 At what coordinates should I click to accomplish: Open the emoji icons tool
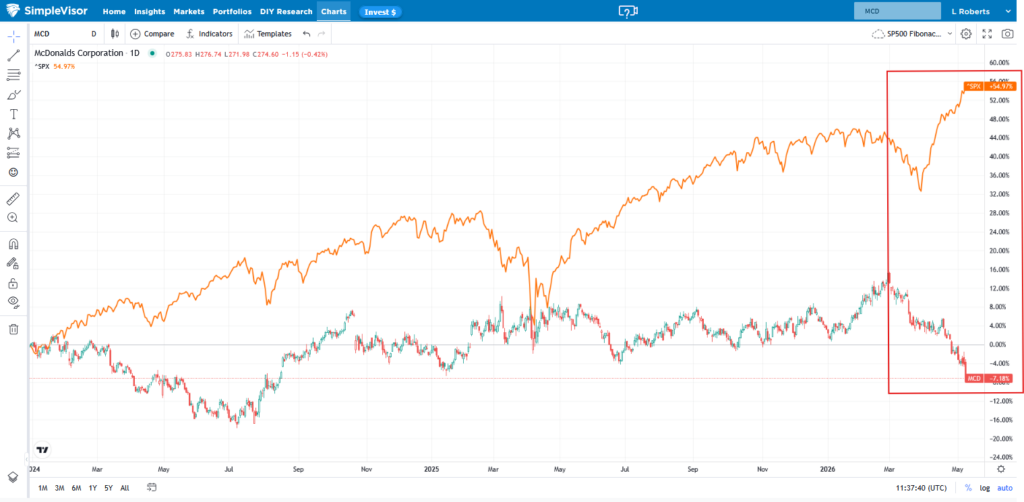13,172
